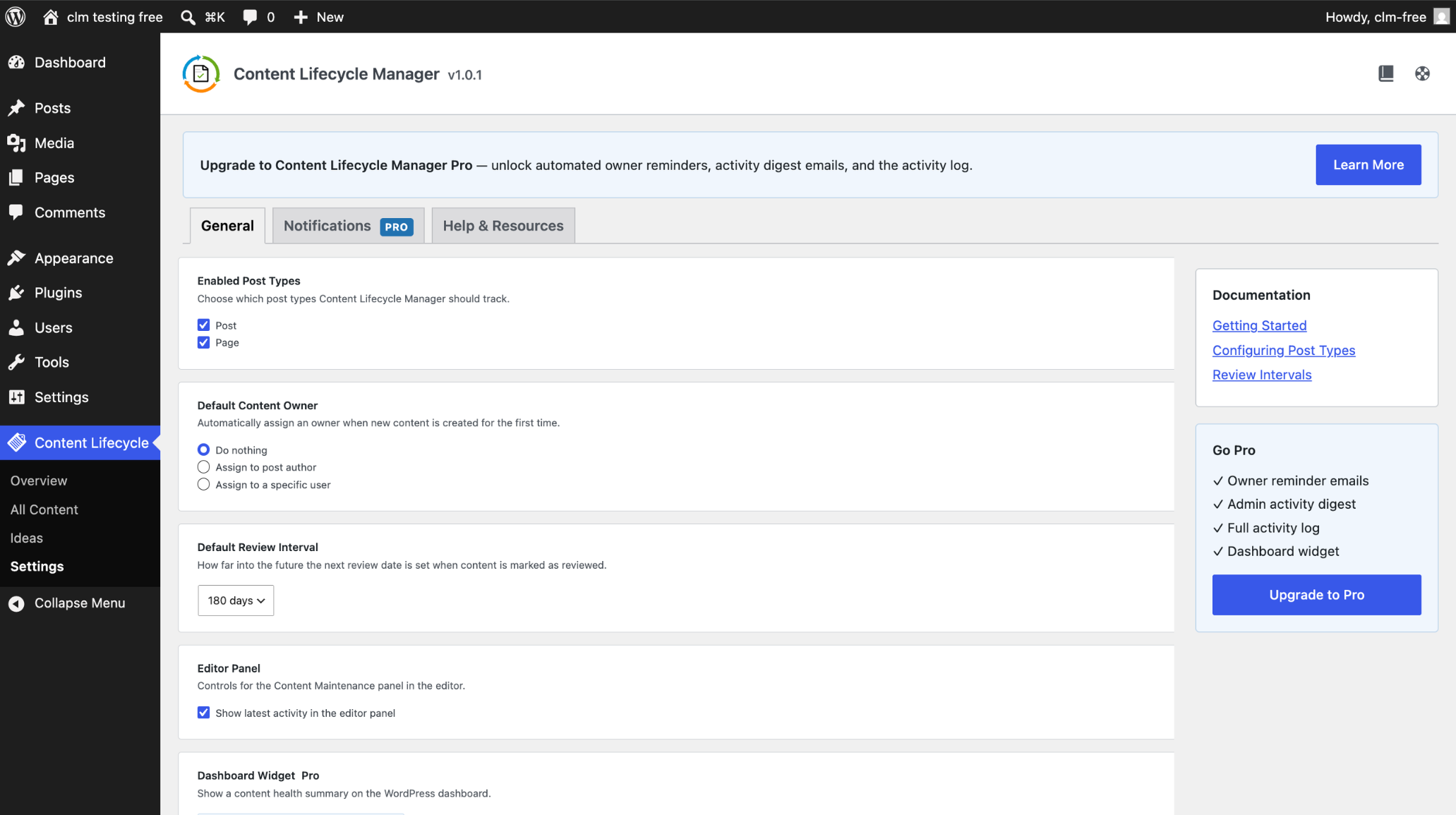Screen dimensions: 1456x815
Task: Click the Content Lifecycle Manager logo
Action: pyautogui.click(x=201, y=73)
